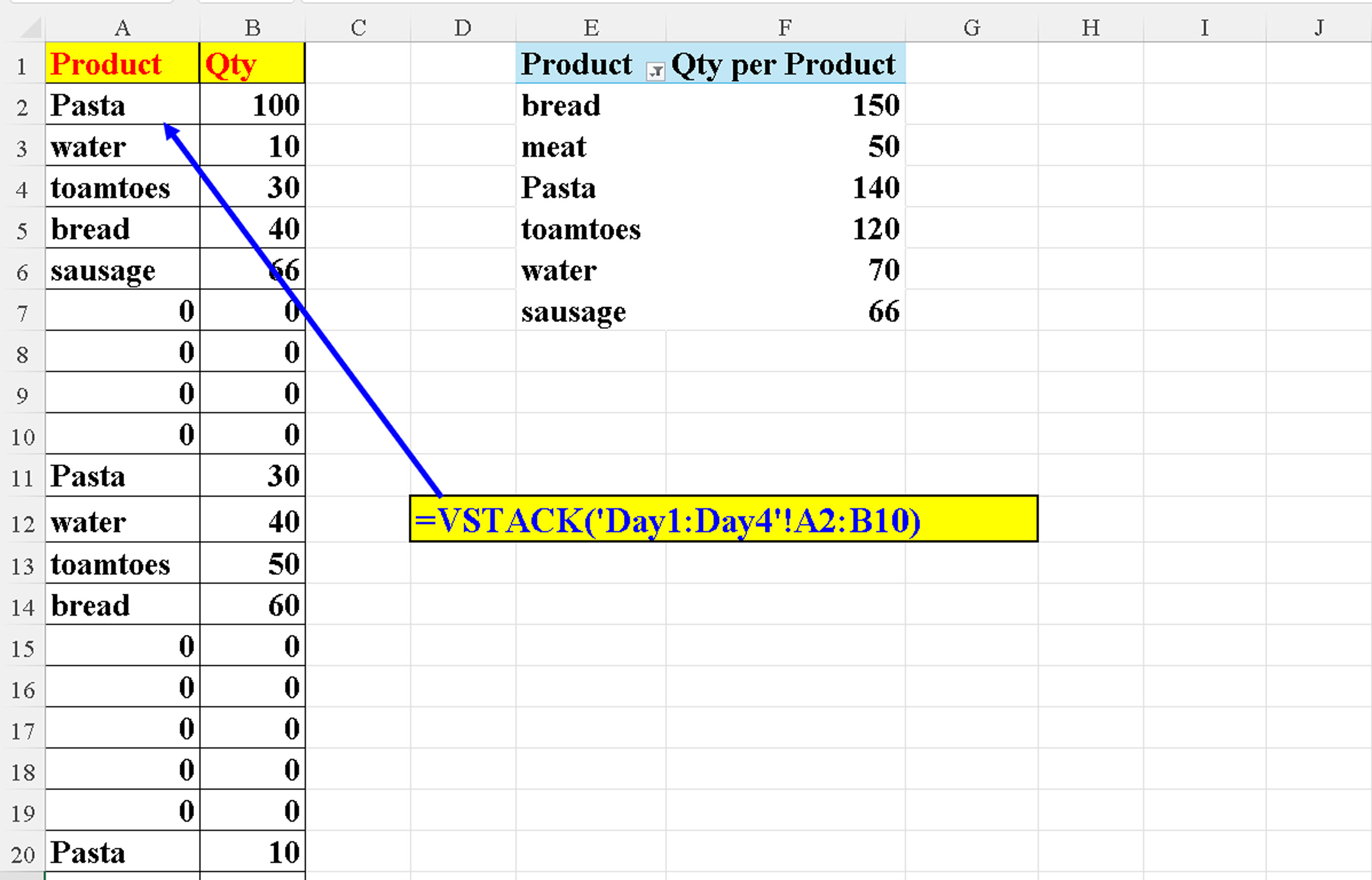1372x880 pixels.
Task: Click the Qty per Product header
Action: click(x=786, y=63)
